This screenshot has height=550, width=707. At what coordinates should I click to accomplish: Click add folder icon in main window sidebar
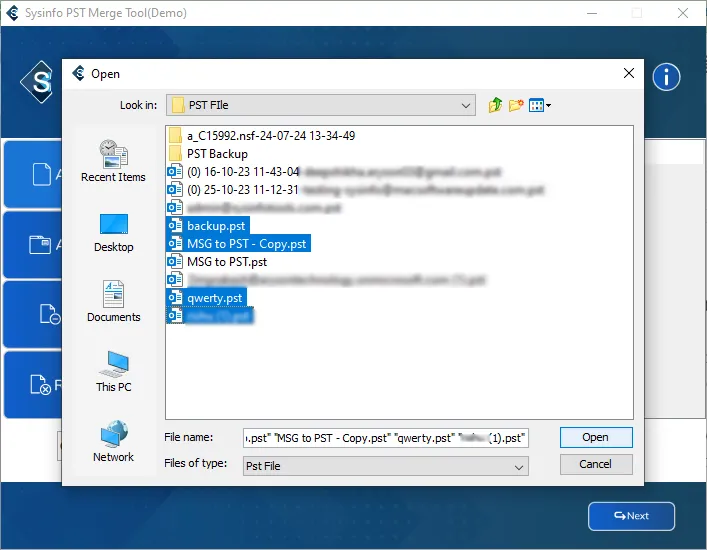click(40, 245)
